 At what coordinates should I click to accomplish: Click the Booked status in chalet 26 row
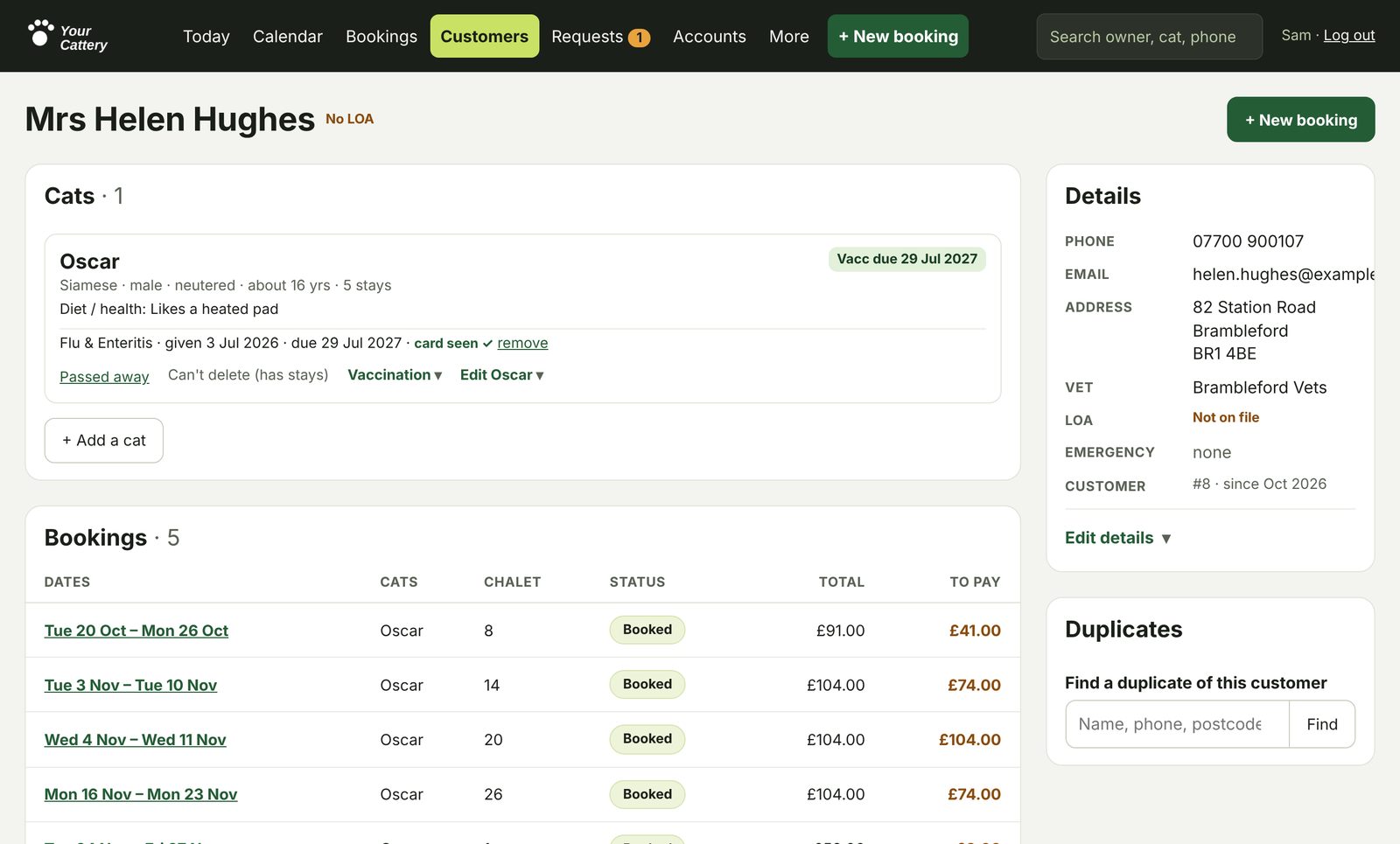(647, 794)
